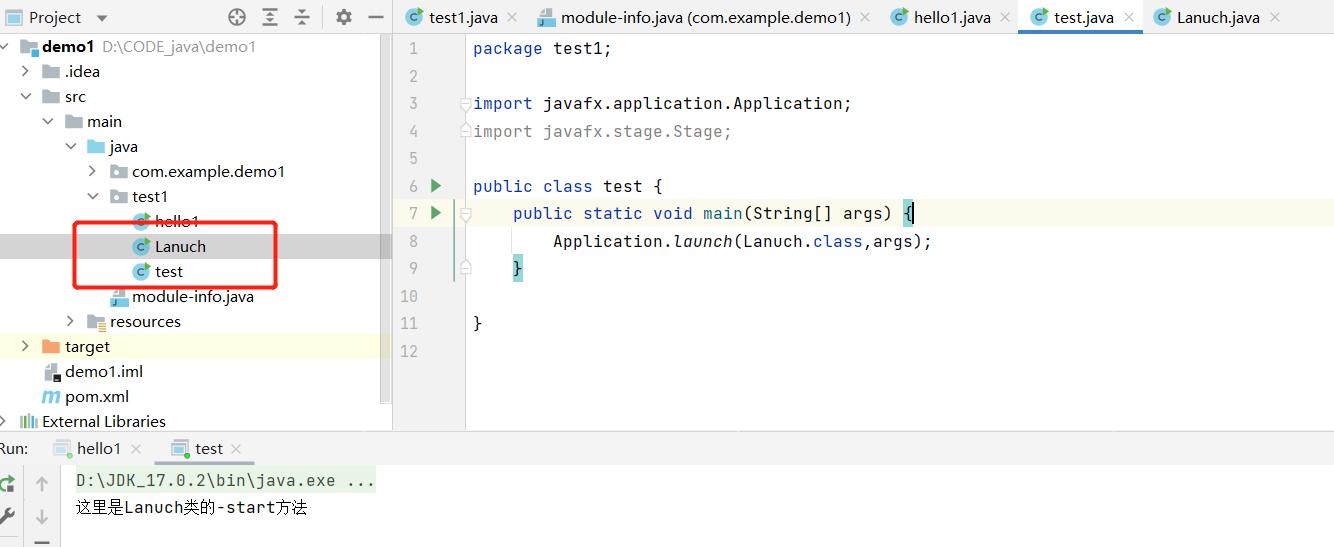Collapse the test1 package
The image size is (1334, 547).
coord(92,197)
